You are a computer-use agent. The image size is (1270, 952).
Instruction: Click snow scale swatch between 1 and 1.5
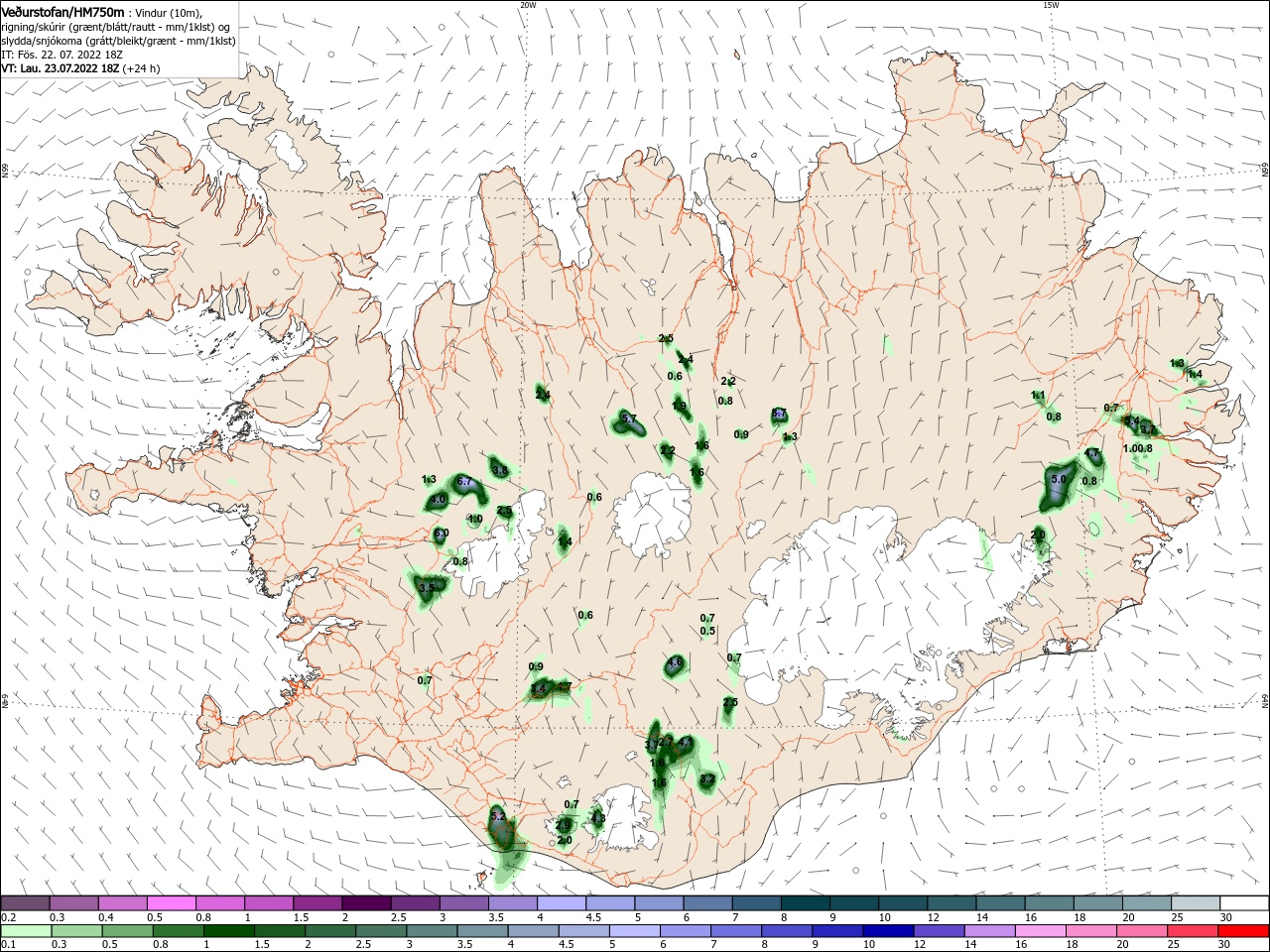coord(268,903)
